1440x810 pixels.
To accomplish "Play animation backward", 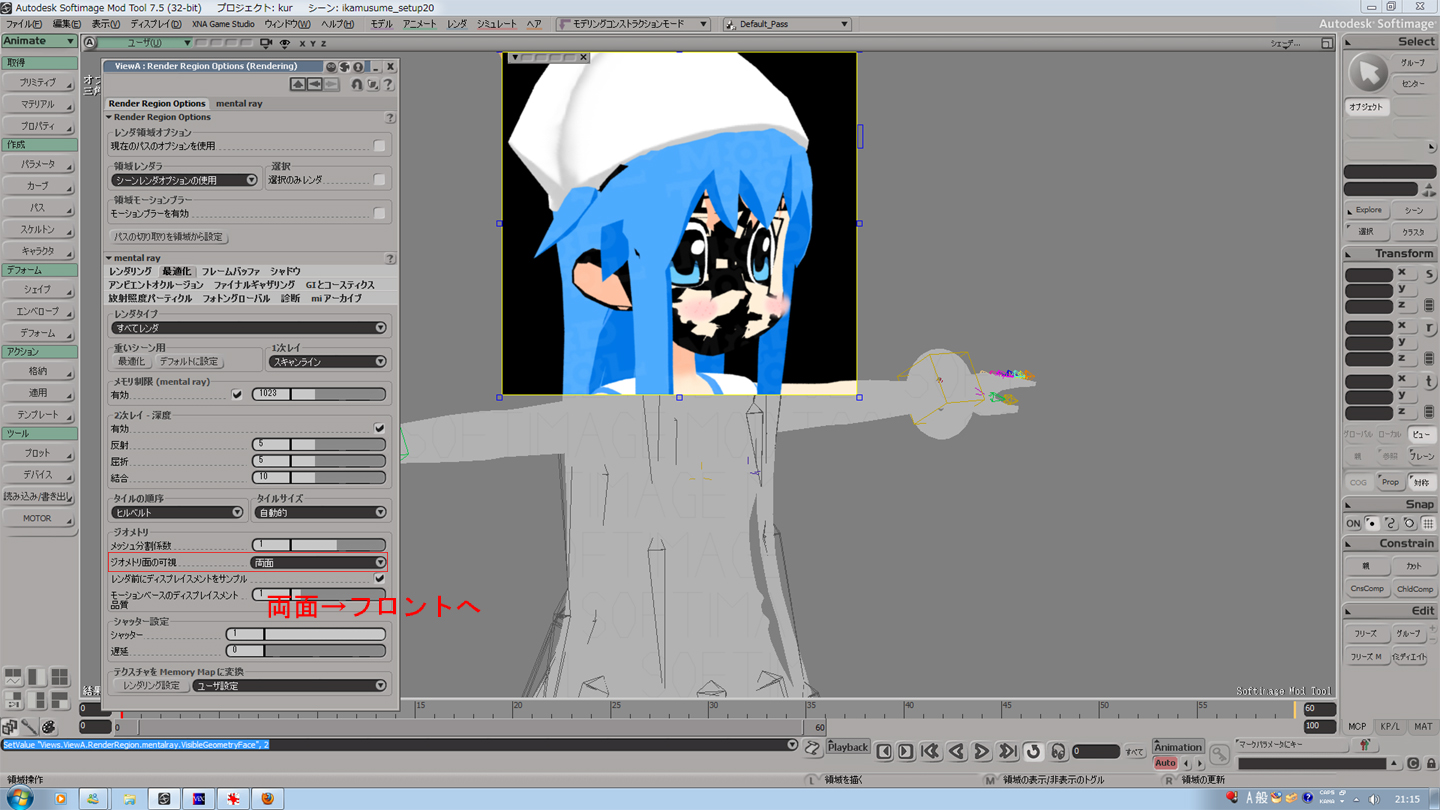I will (956, 751).
